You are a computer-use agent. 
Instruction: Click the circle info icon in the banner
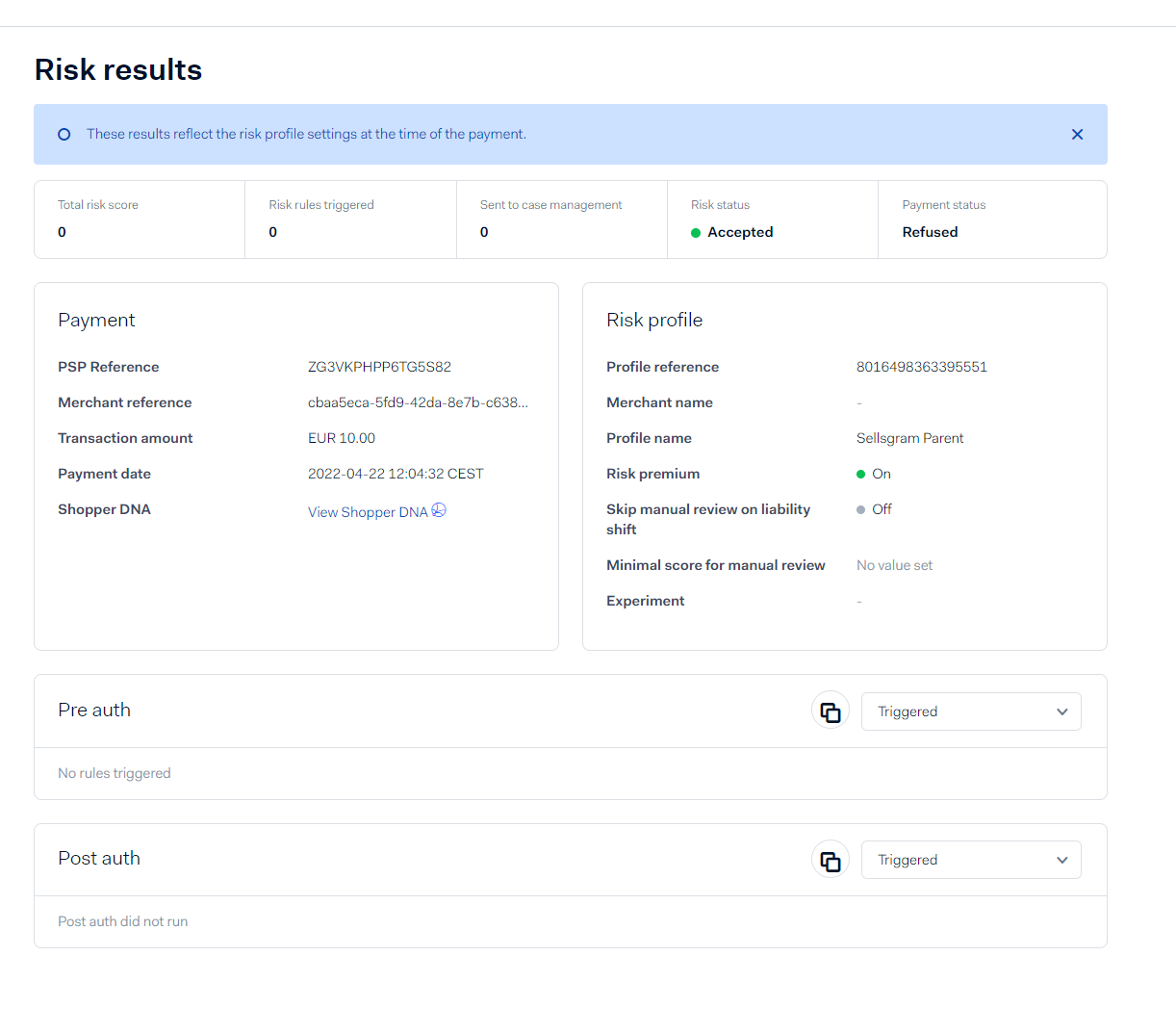click(64, 135)
